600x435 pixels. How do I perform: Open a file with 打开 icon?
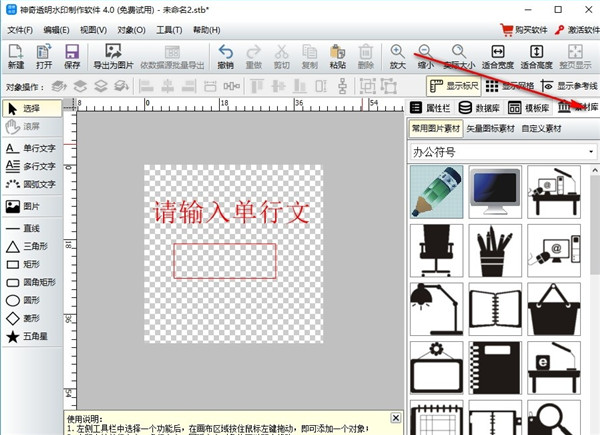[x=44, y=56]
